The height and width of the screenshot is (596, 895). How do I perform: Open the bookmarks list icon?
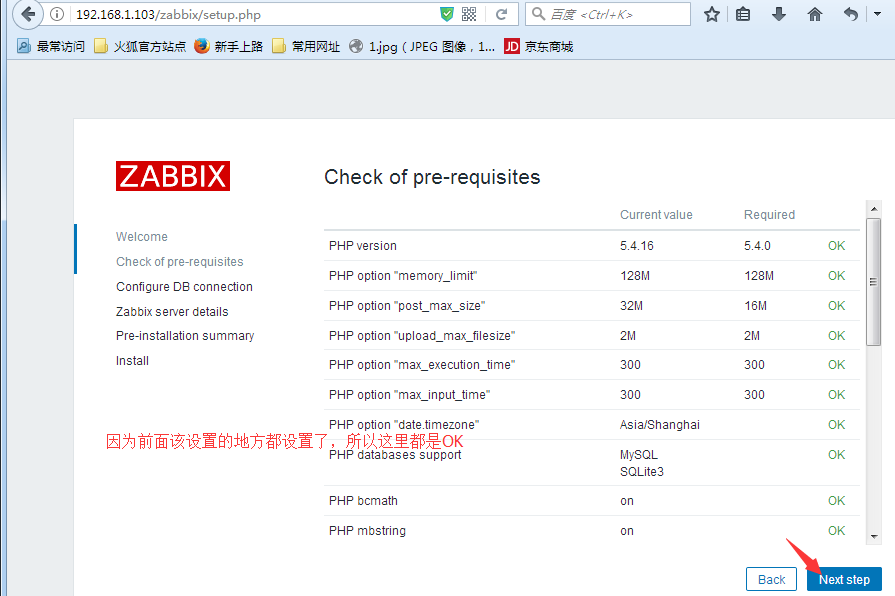pyautogui.click(x=743, y=15)
